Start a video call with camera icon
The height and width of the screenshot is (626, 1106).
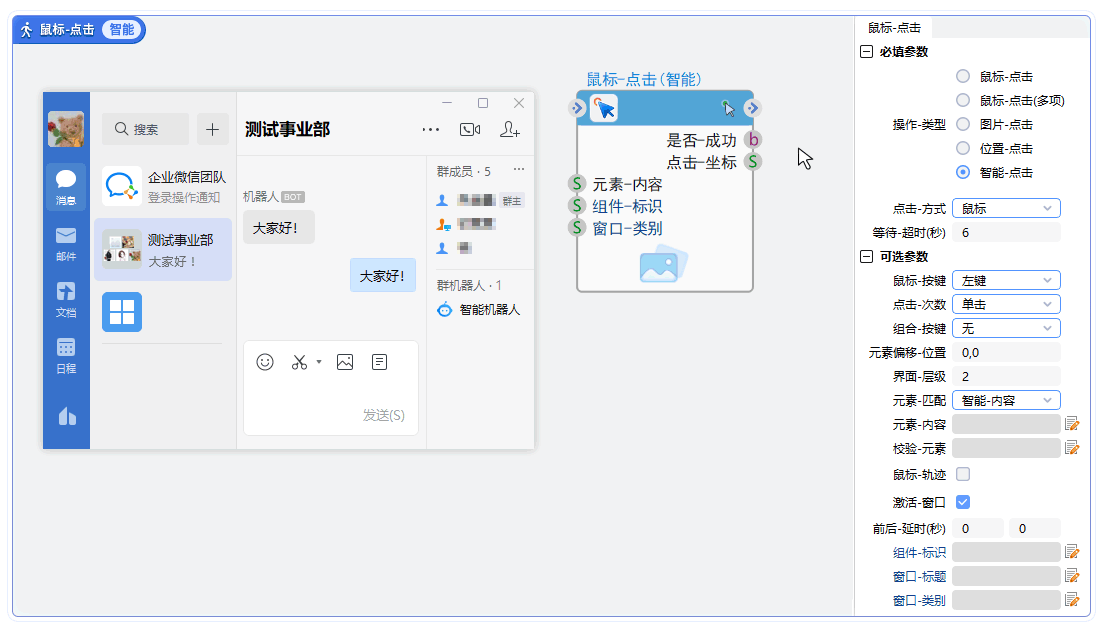coord(470,129)
